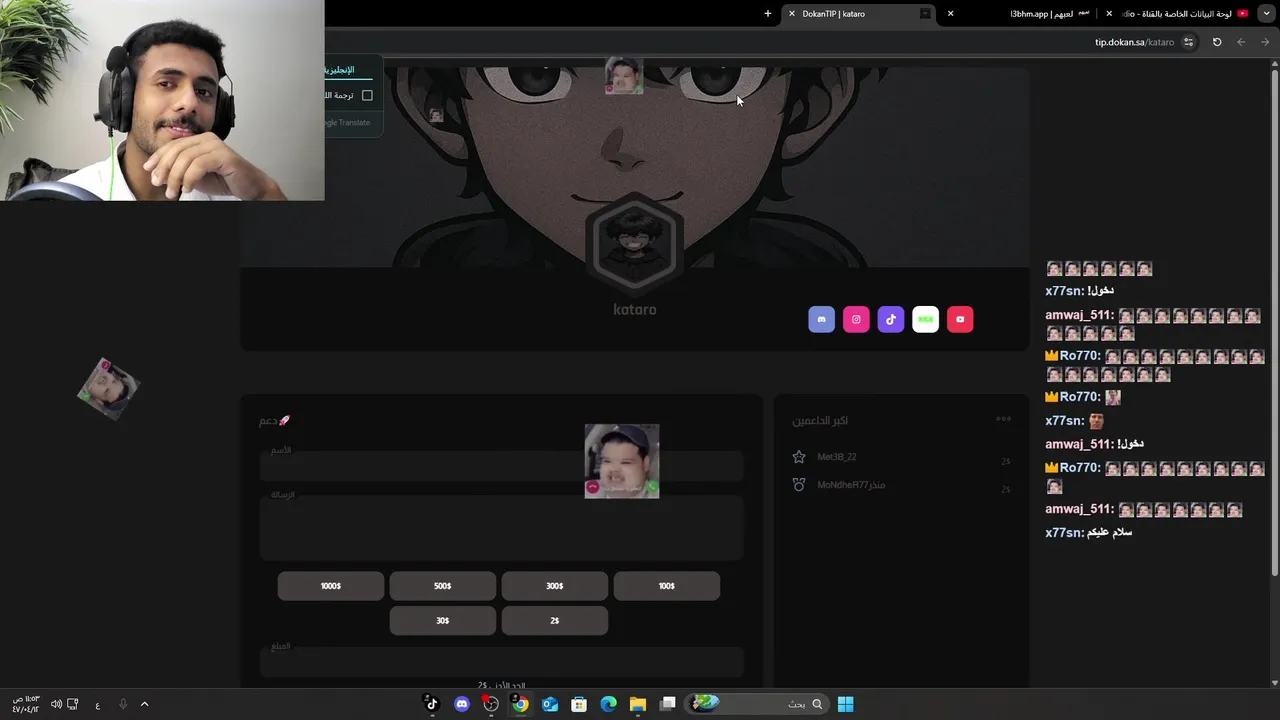The width and height of the screenshot is (1280, 720).
Task: Select the 30$ donation amount
Action: pos(443,620)
